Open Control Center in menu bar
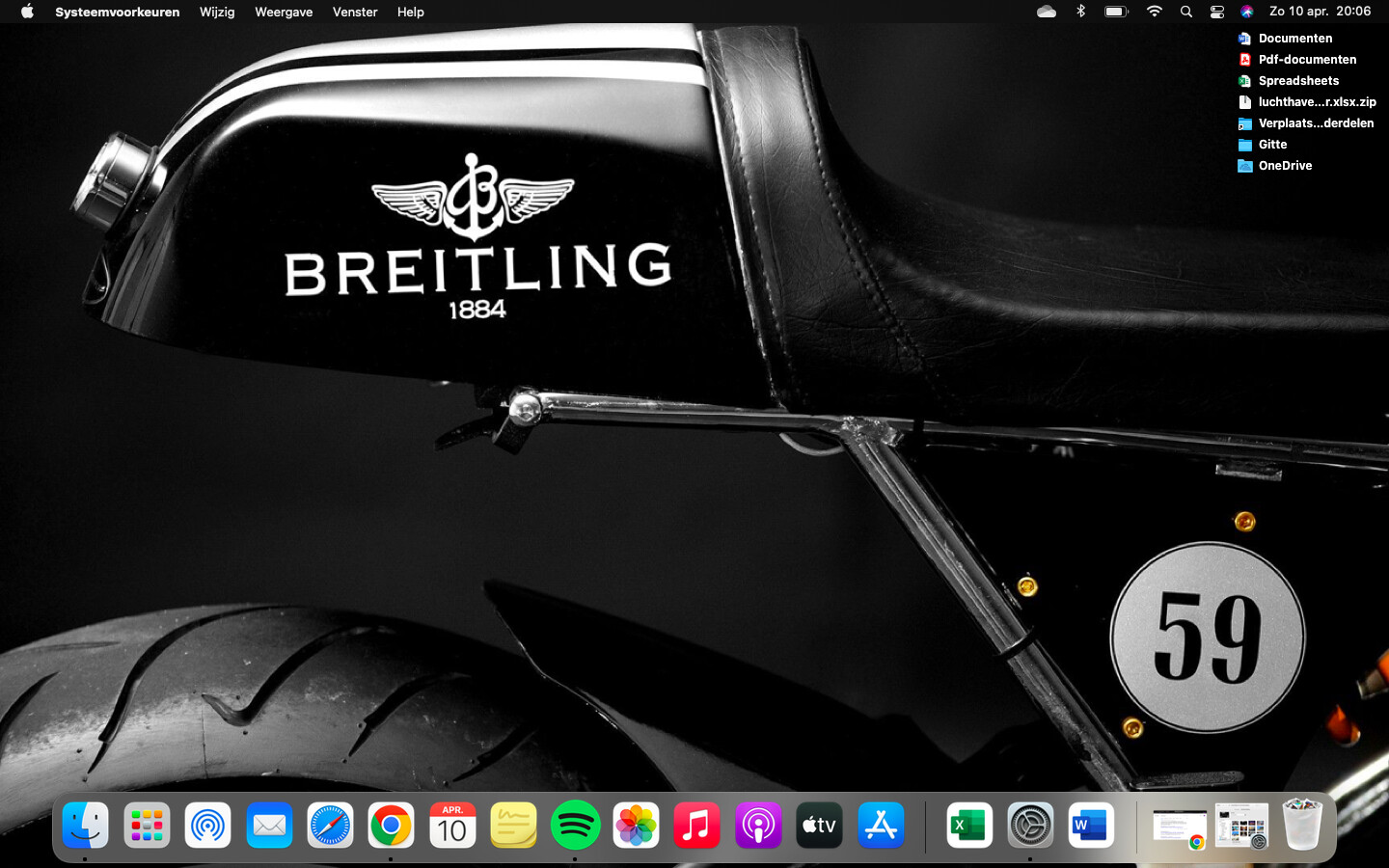This screenshot has height=868, width=1389. click(x=1217, y=12)
